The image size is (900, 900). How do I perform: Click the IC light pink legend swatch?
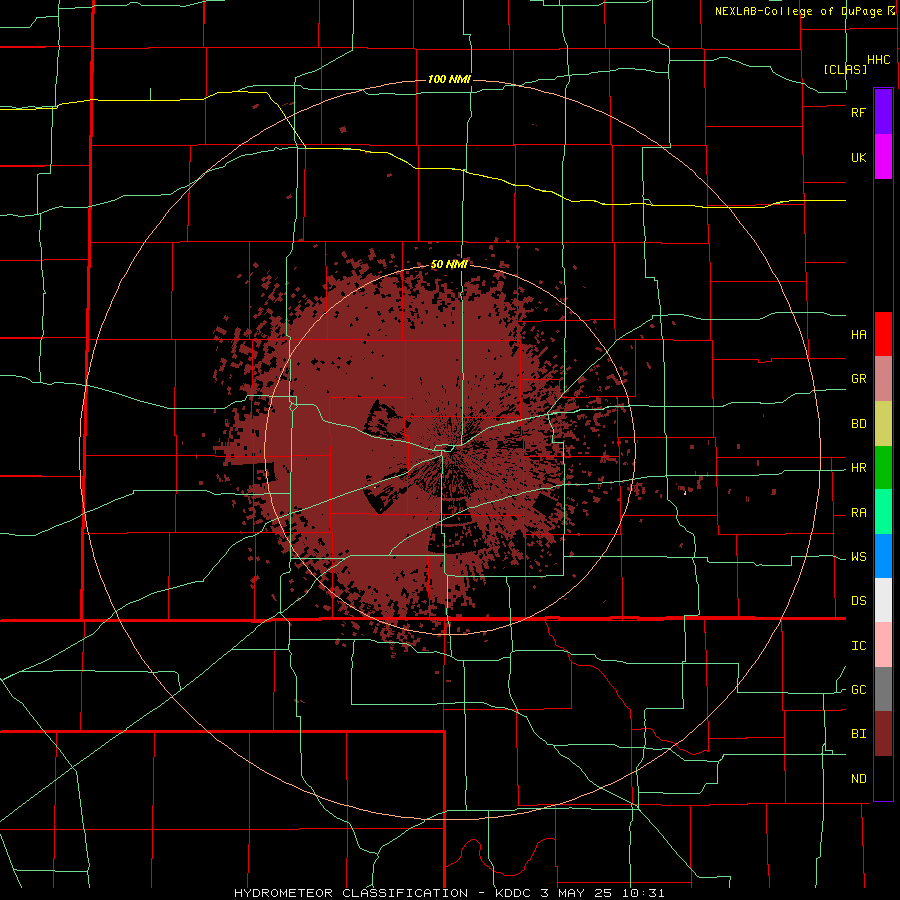[x=883, y=645]
